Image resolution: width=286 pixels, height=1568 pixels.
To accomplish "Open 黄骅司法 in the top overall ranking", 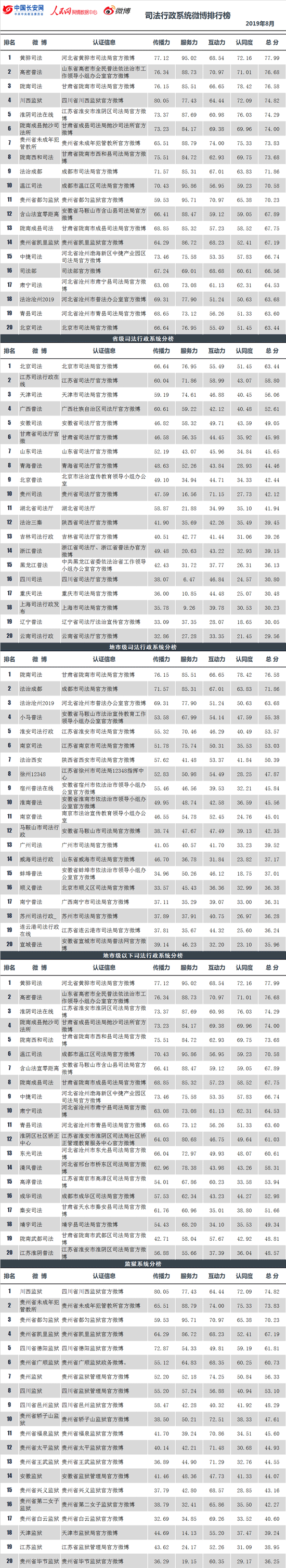I will click(31, 58).
